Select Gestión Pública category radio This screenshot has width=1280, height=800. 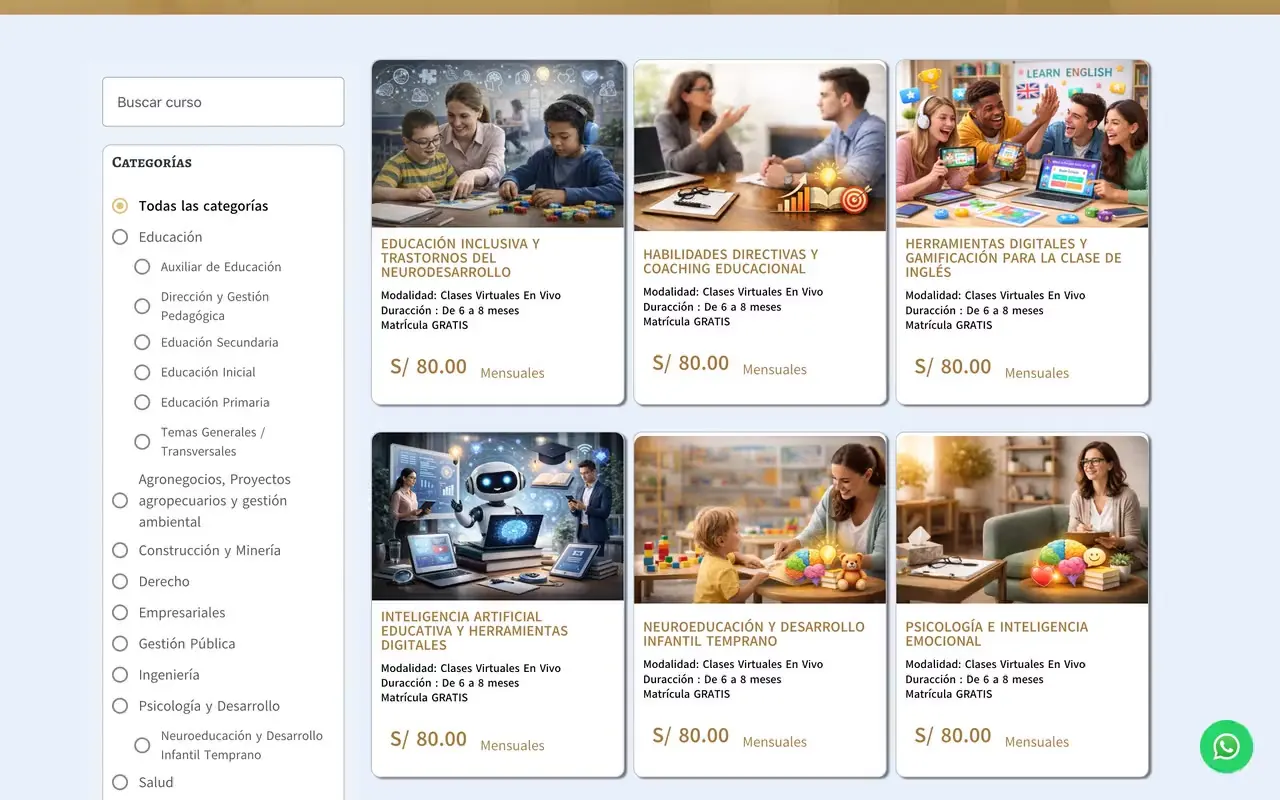(120, 643)
